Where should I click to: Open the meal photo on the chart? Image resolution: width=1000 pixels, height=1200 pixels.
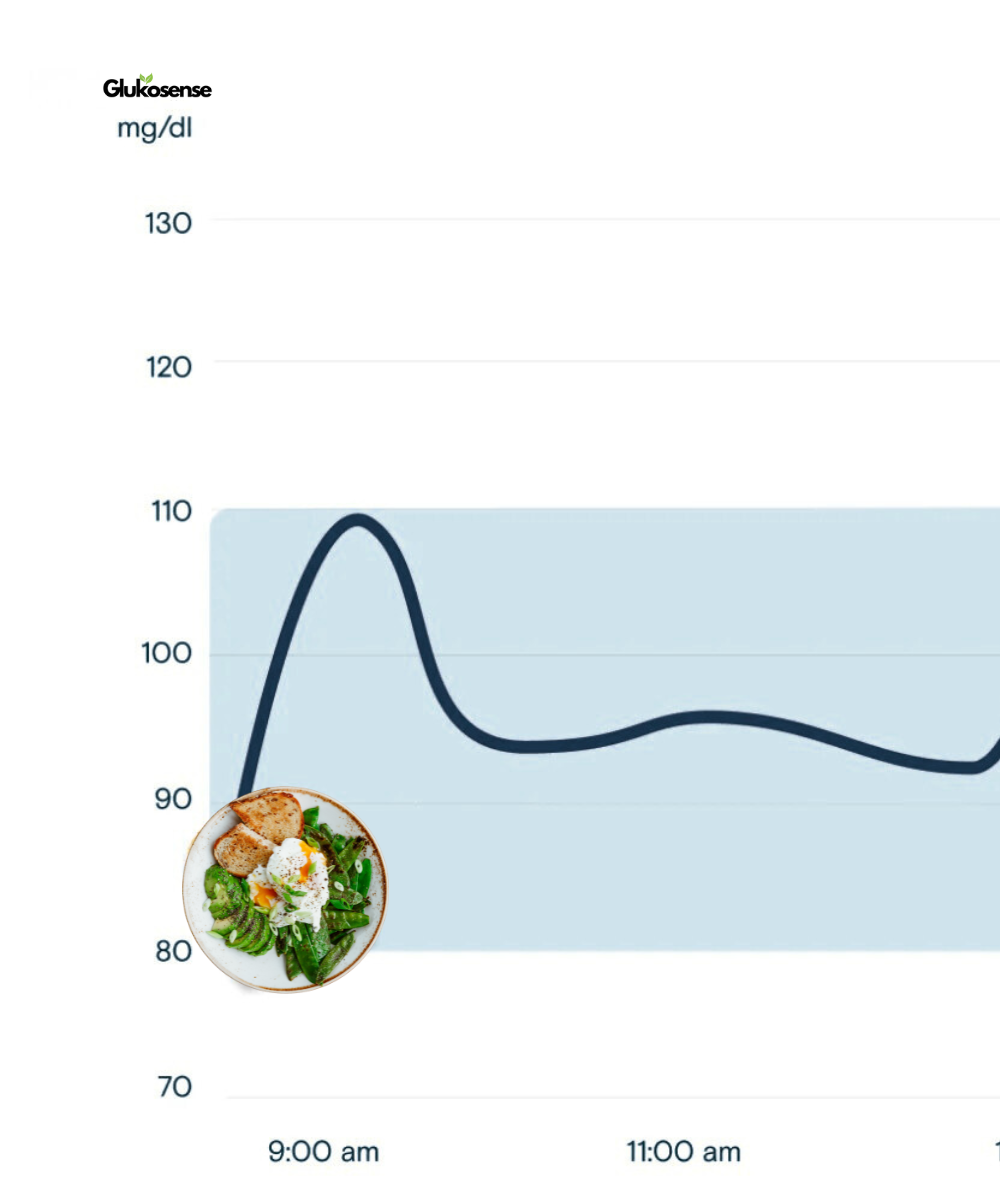click(x=284, y=889)
